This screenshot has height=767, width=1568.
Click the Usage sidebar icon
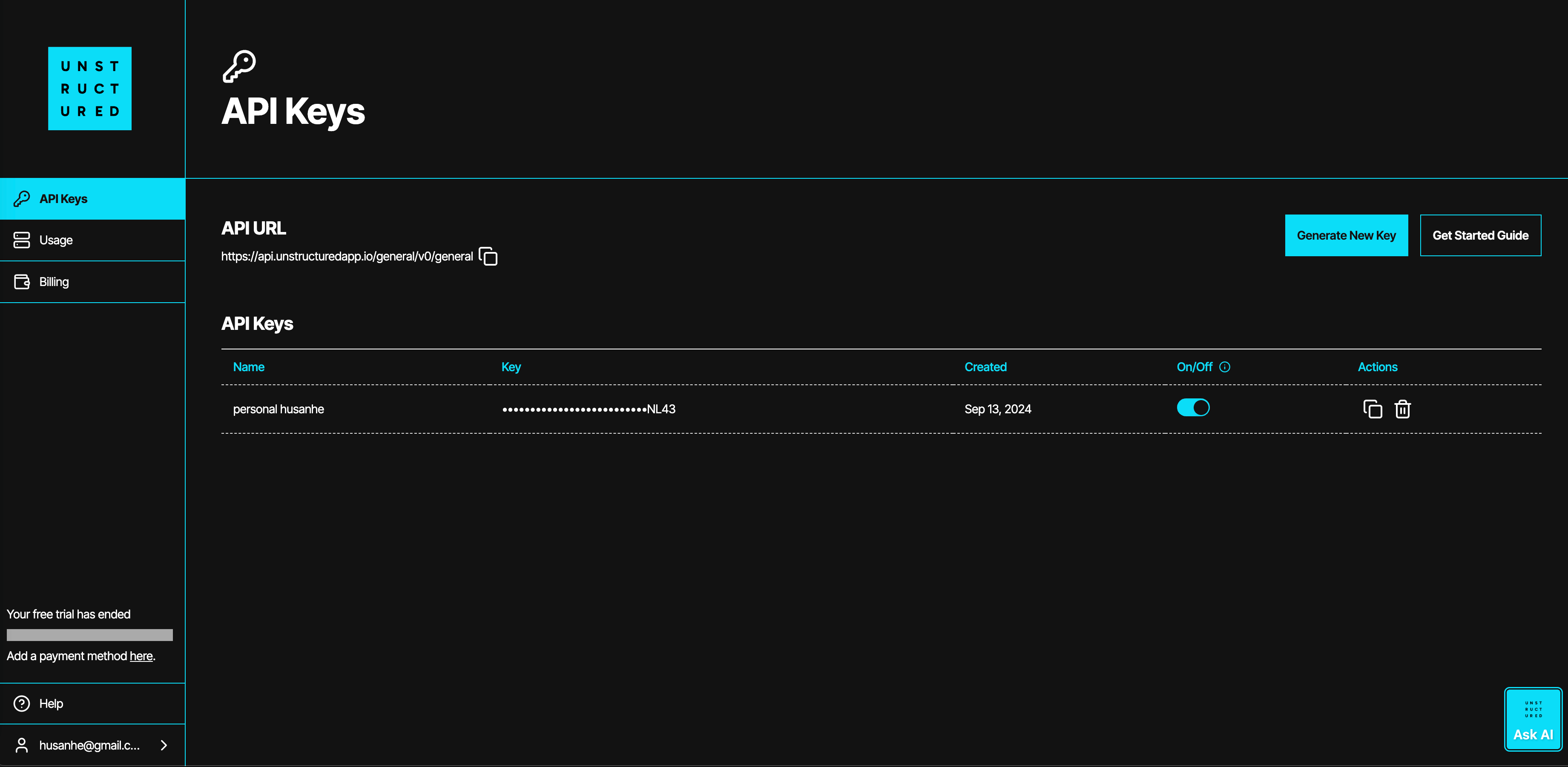[22, 240]
